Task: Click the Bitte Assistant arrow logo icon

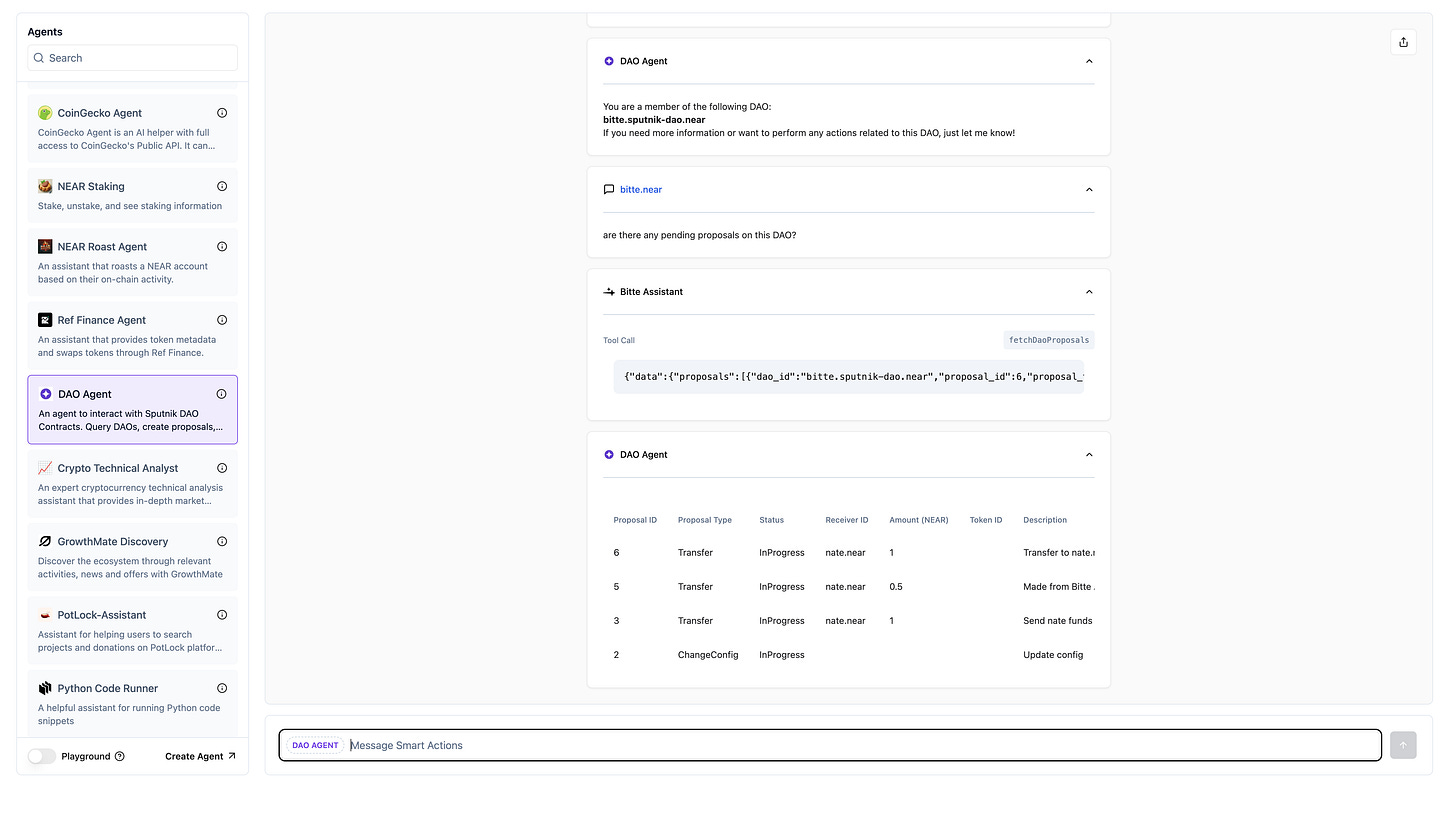Action: (609, 292)
